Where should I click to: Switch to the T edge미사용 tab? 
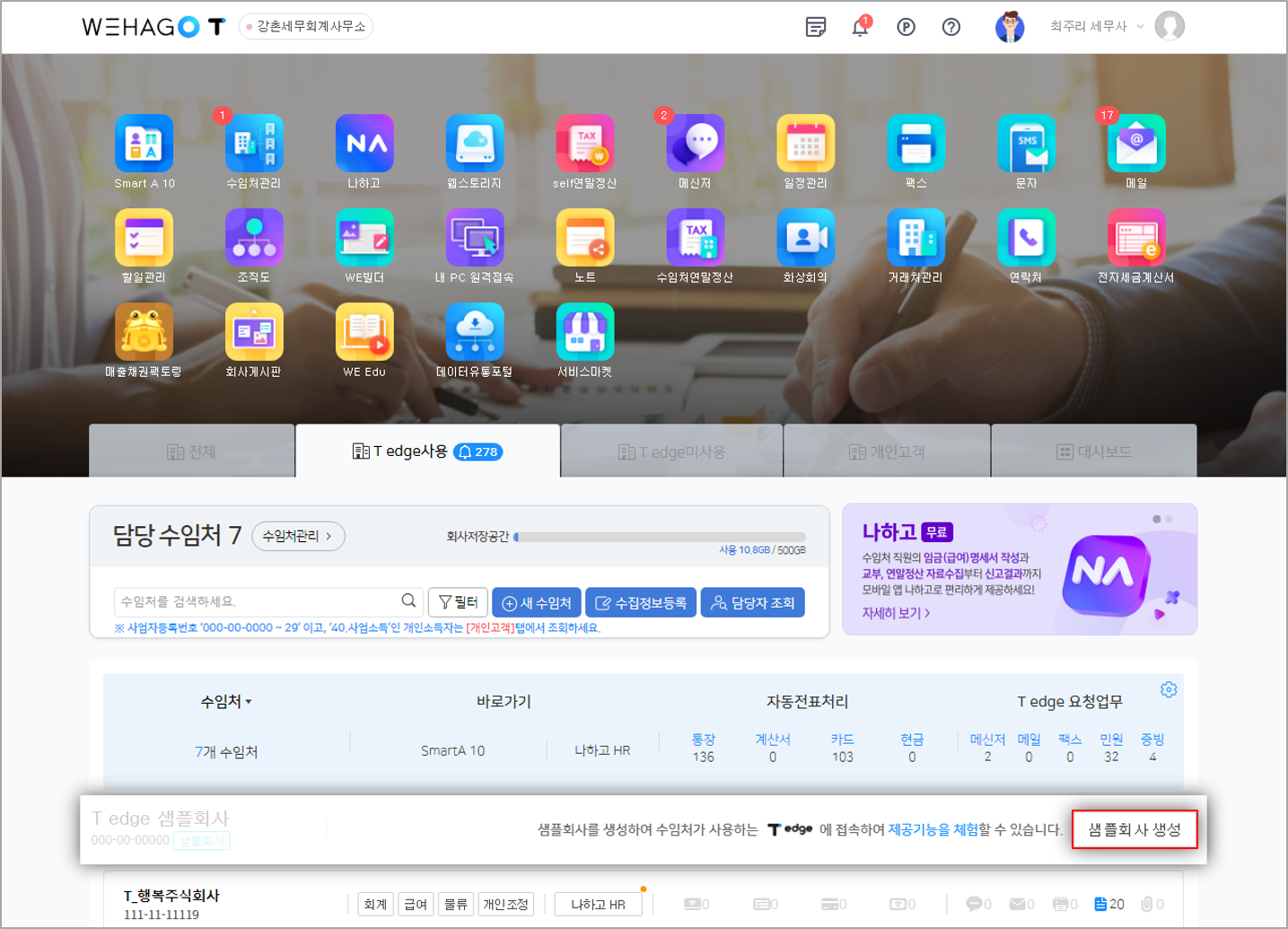click(x=671, y=451)
